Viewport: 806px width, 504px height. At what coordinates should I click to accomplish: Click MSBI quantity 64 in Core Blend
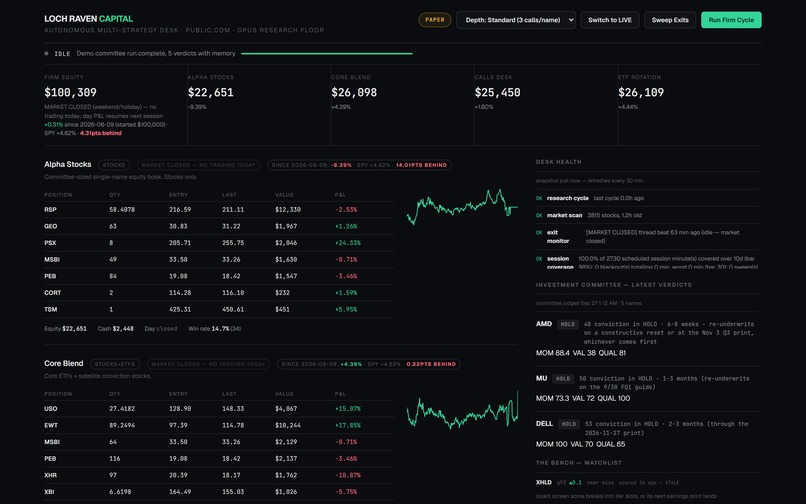(113, 442)
